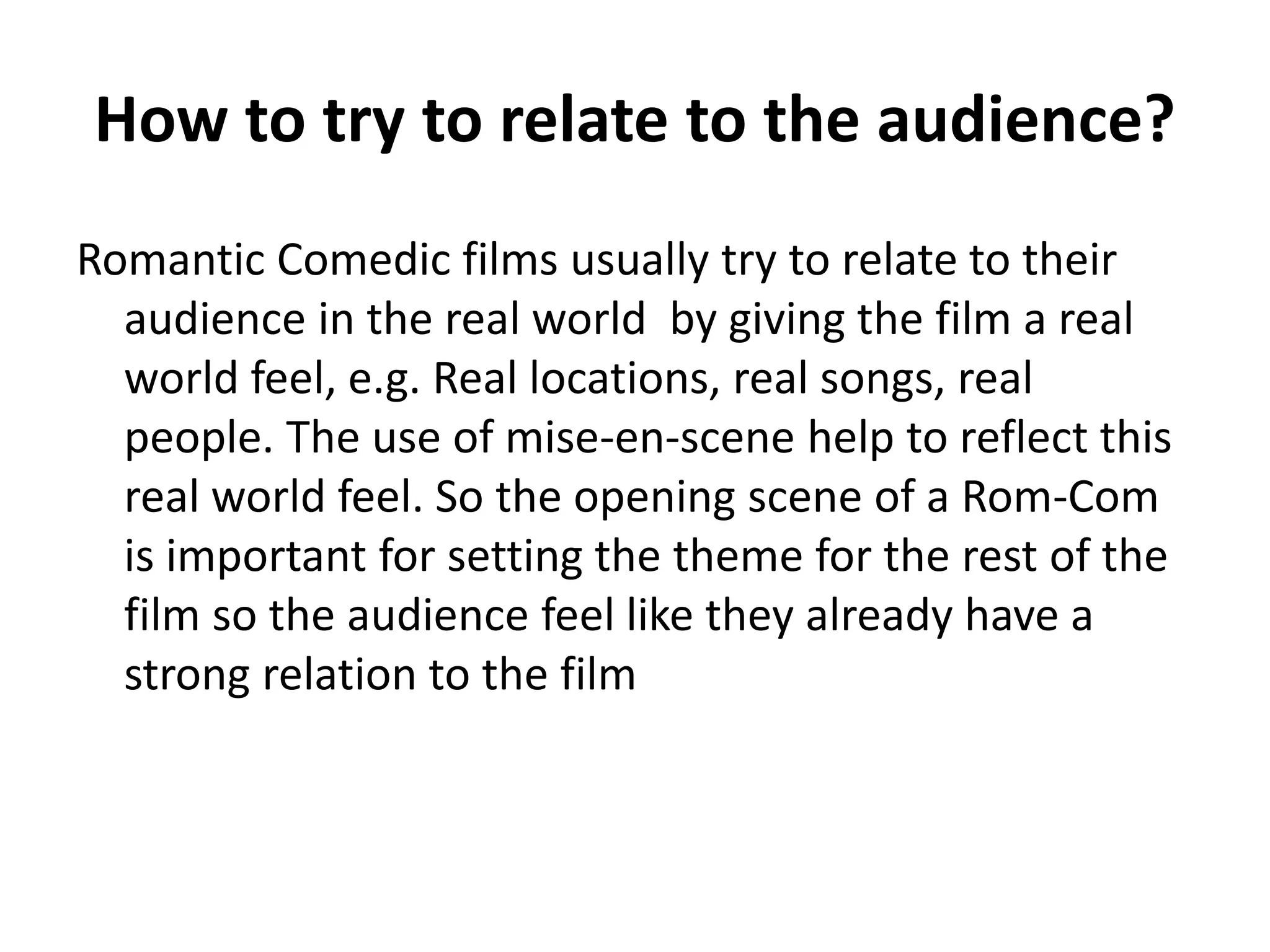Click the word 'Rom-Com'

[x=1060, y=497]
